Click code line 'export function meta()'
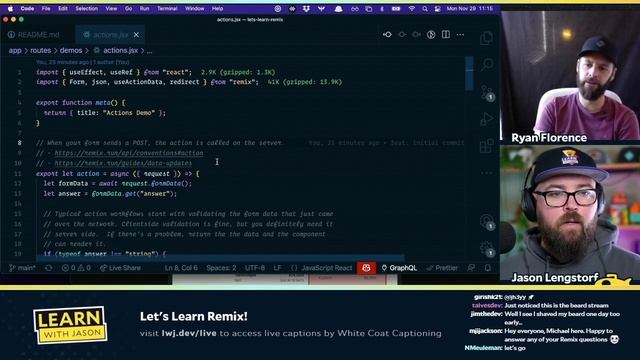 (x=80, y=102)
